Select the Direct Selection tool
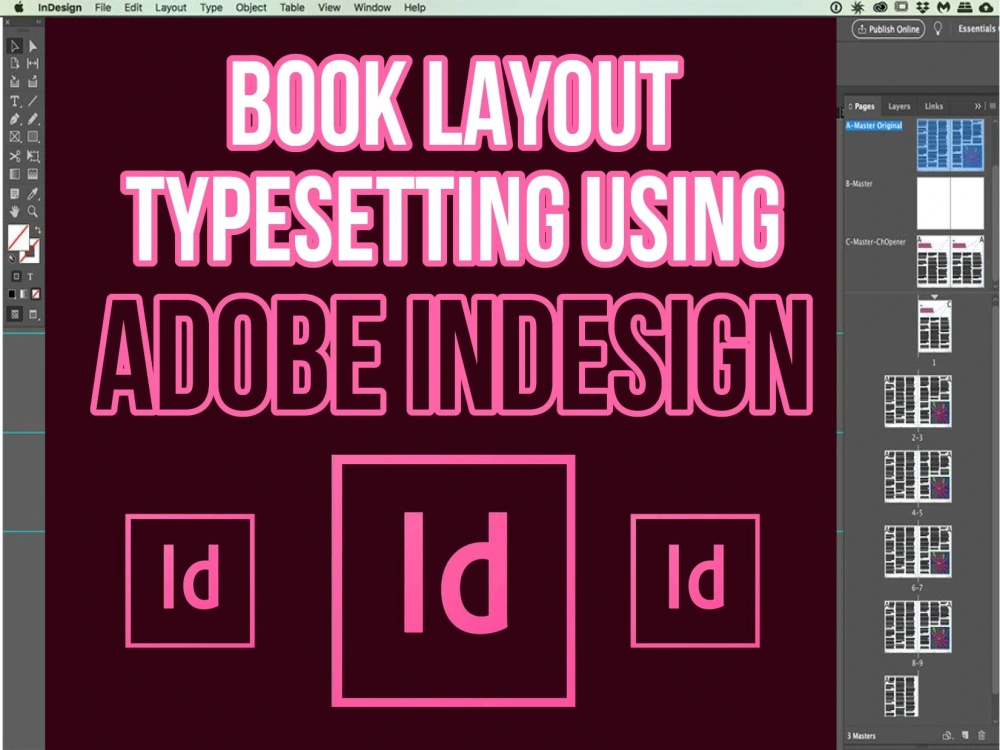 tap(33, 46)
